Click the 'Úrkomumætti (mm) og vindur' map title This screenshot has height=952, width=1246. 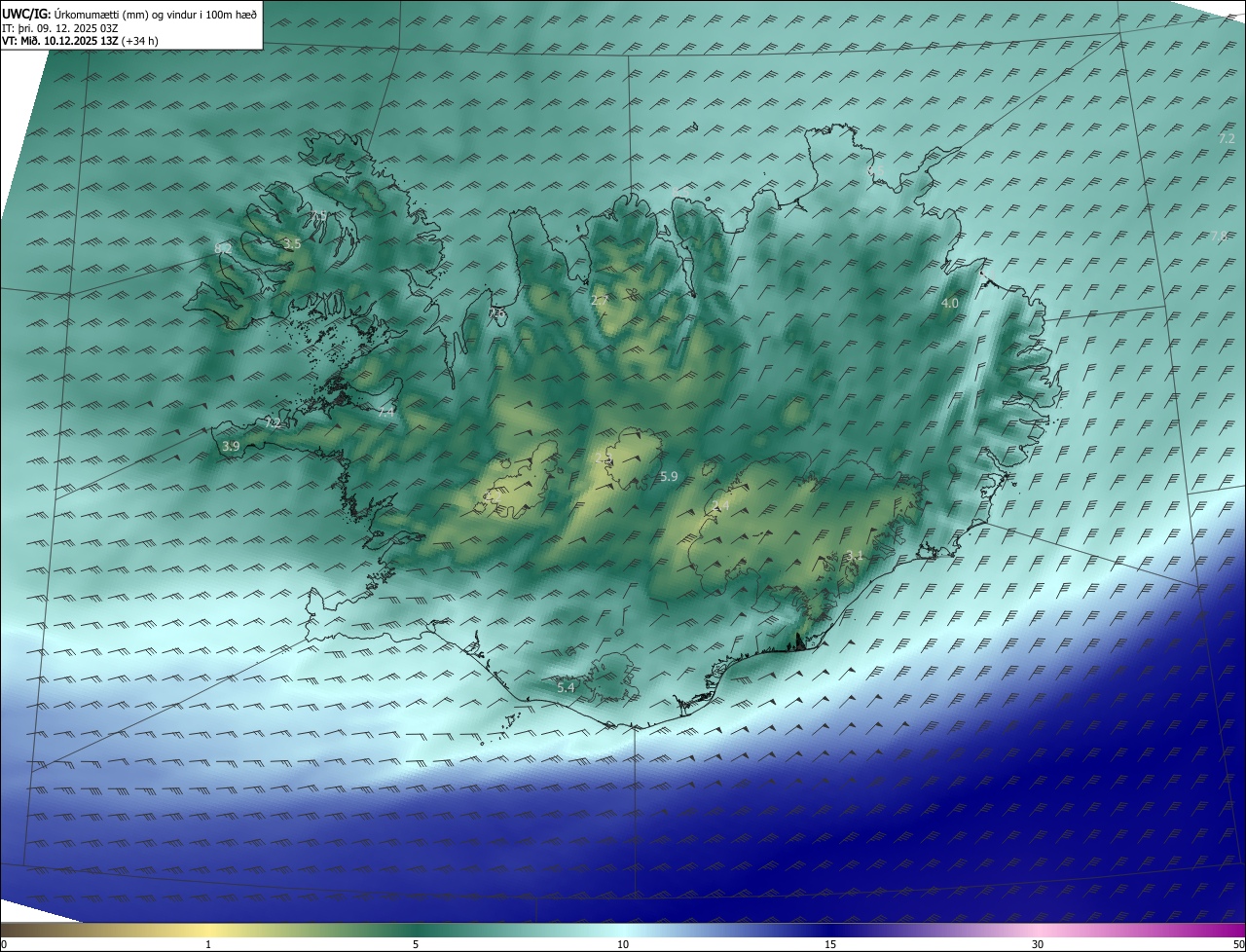point(157,13)
